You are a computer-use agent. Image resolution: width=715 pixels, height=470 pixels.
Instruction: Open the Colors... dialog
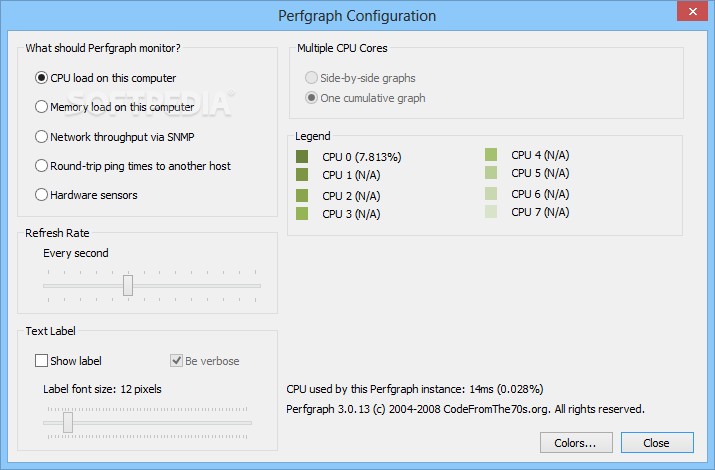(576, 443)
